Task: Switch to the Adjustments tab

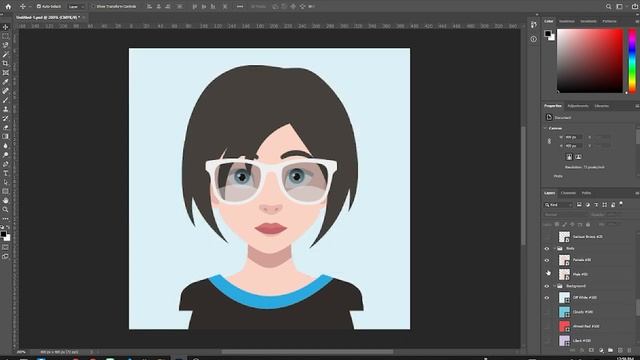Action: (578, 106)
